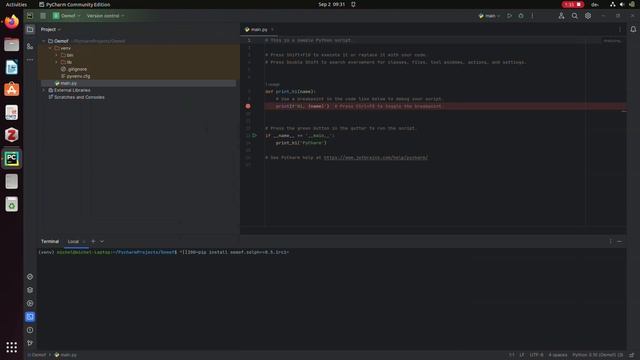Open Code With Me icon

click(x=561, y=16)
